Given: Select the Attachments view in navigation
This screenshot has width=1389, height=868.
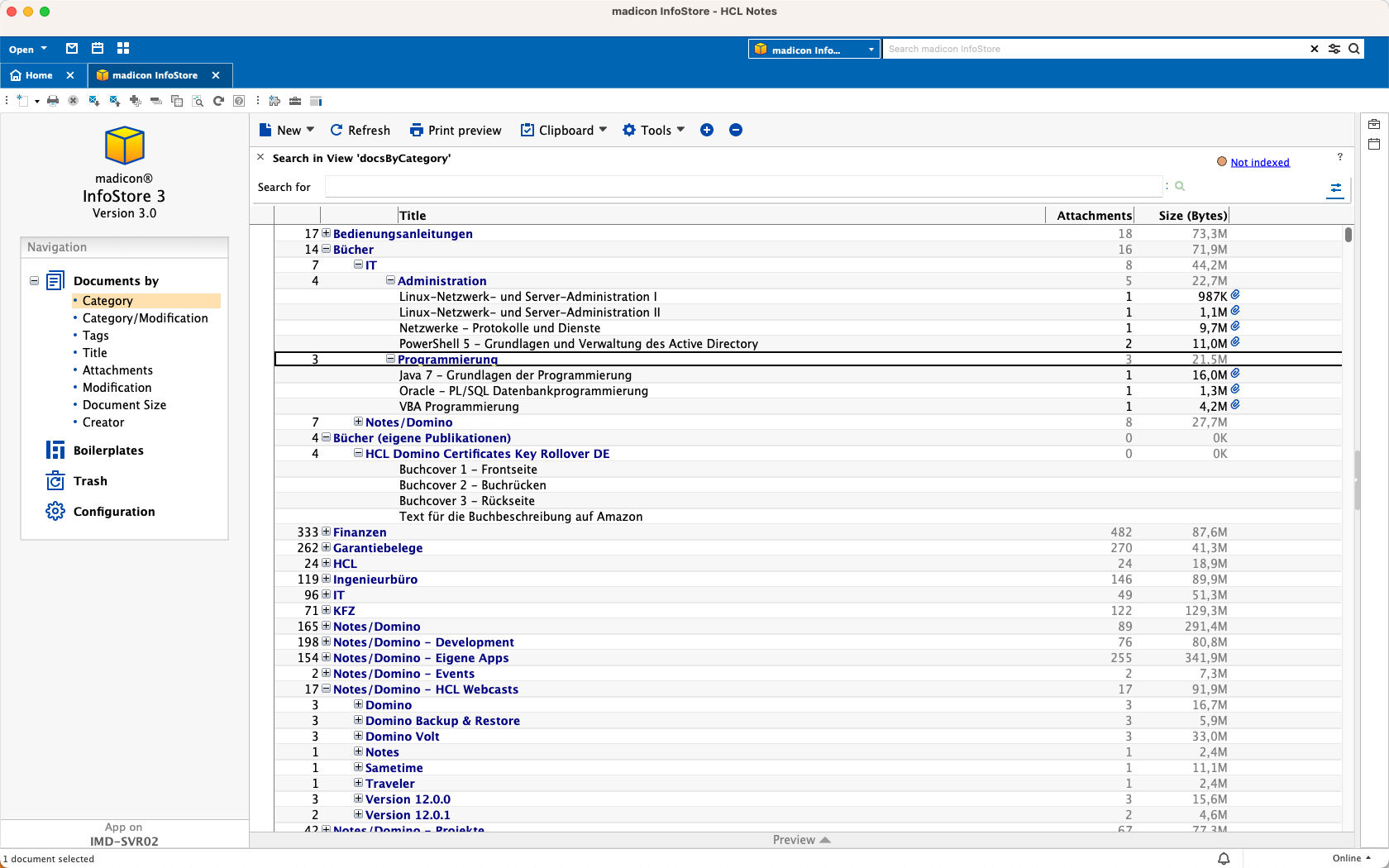Looking at the screenshot, I should tap(117, 370).
